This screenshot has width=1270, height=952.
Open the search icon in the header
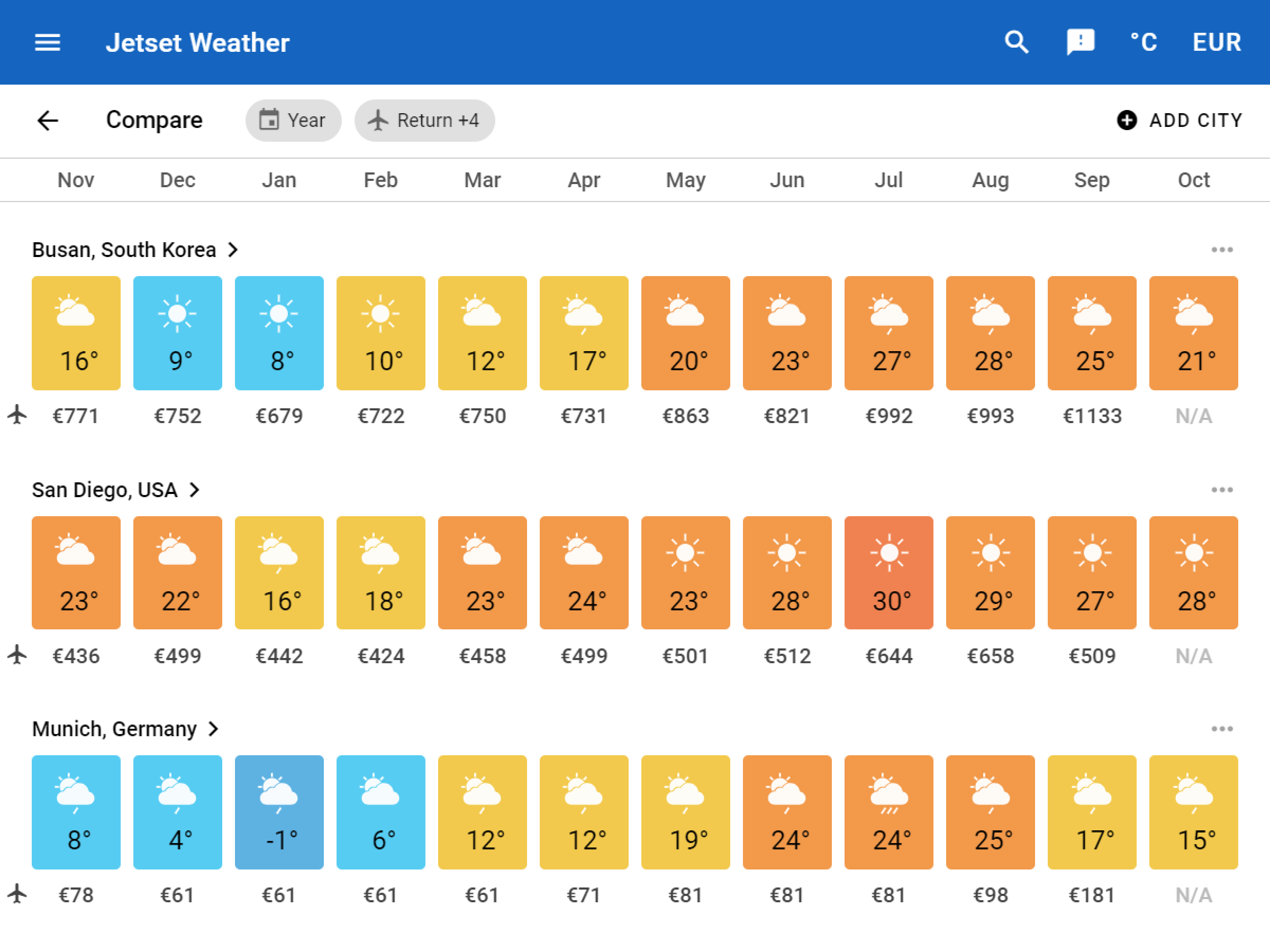pos(1016,42)
